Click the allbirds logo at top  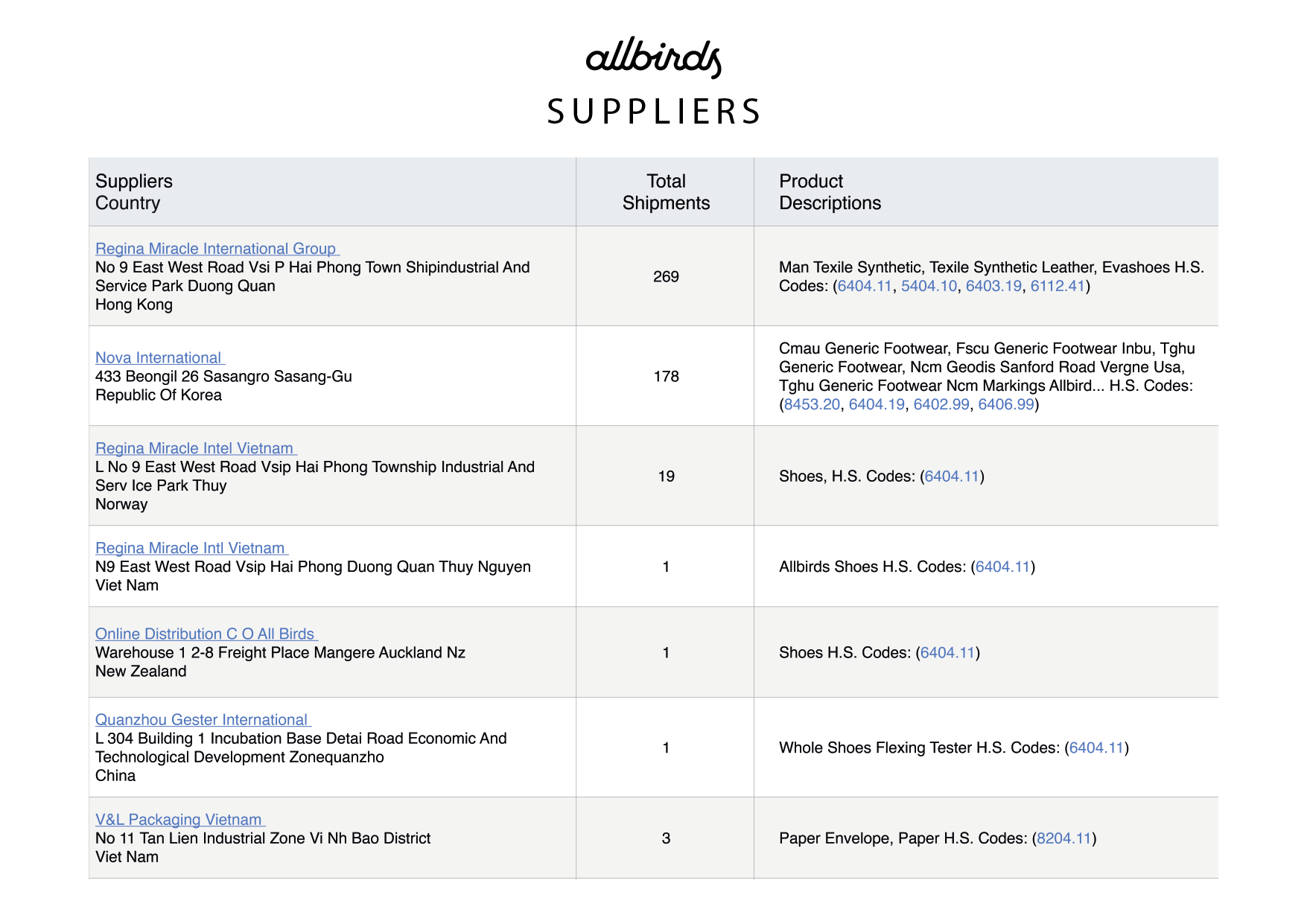pyautogui.click(x=654, y=57)
